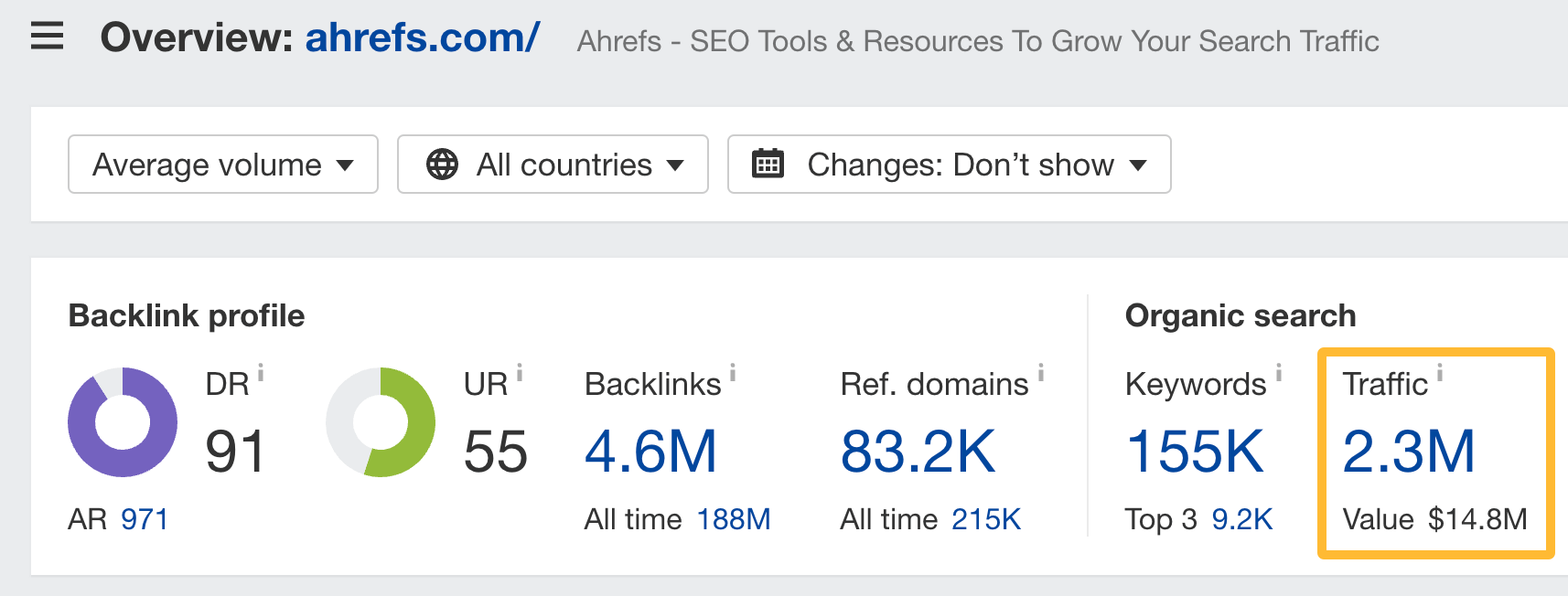Click the 4.6M backlinks value
Viewport: 1568px width, 596px height.
[650, 452]
